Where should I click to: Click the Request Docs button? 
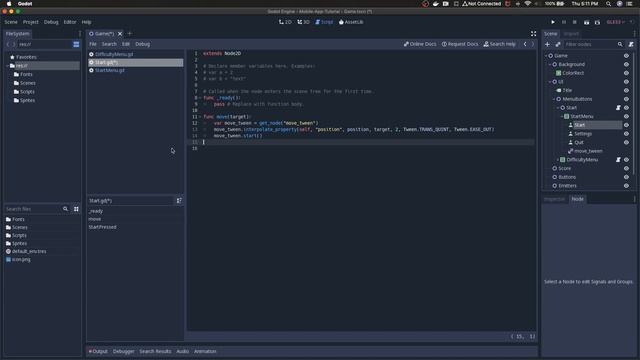click(x=460, y=44)
